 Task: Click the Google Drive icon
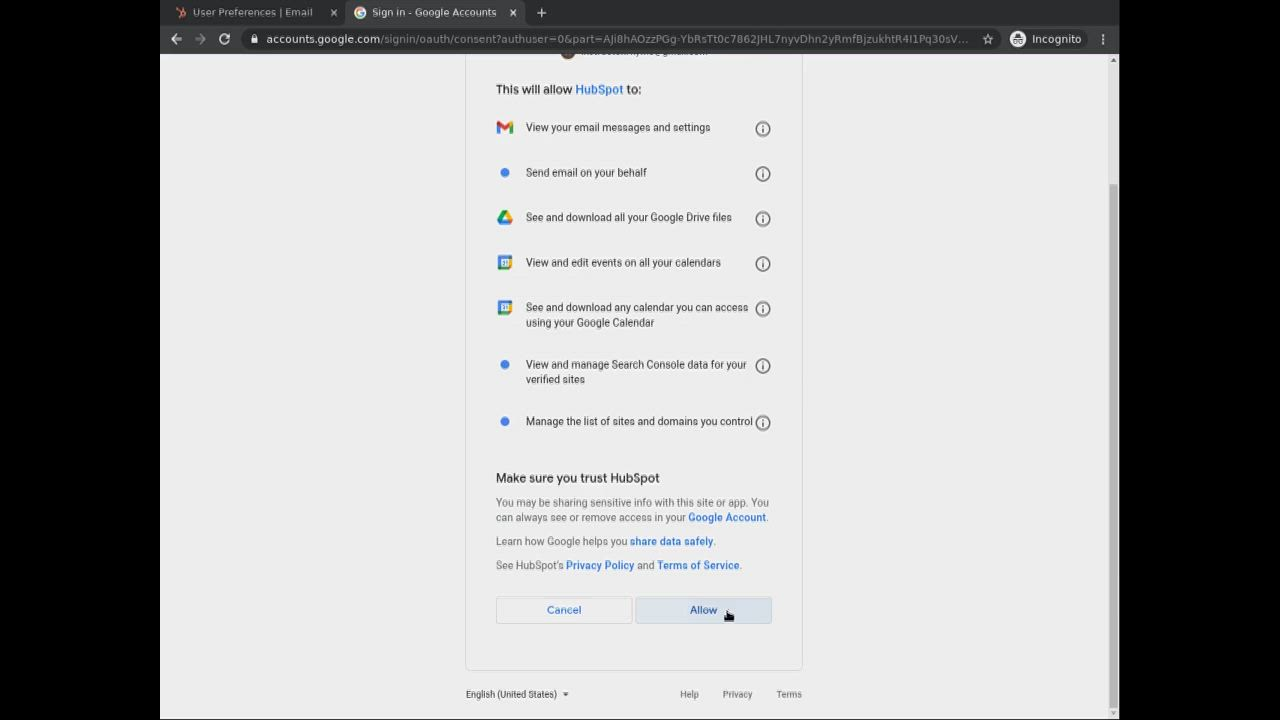pyautogui.click(x=505, y=217)
